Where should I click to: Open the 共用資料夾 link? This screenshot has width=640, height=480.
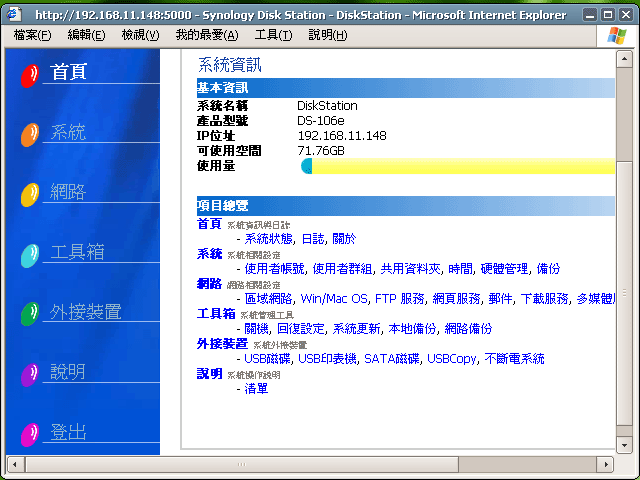pos(411,269)
